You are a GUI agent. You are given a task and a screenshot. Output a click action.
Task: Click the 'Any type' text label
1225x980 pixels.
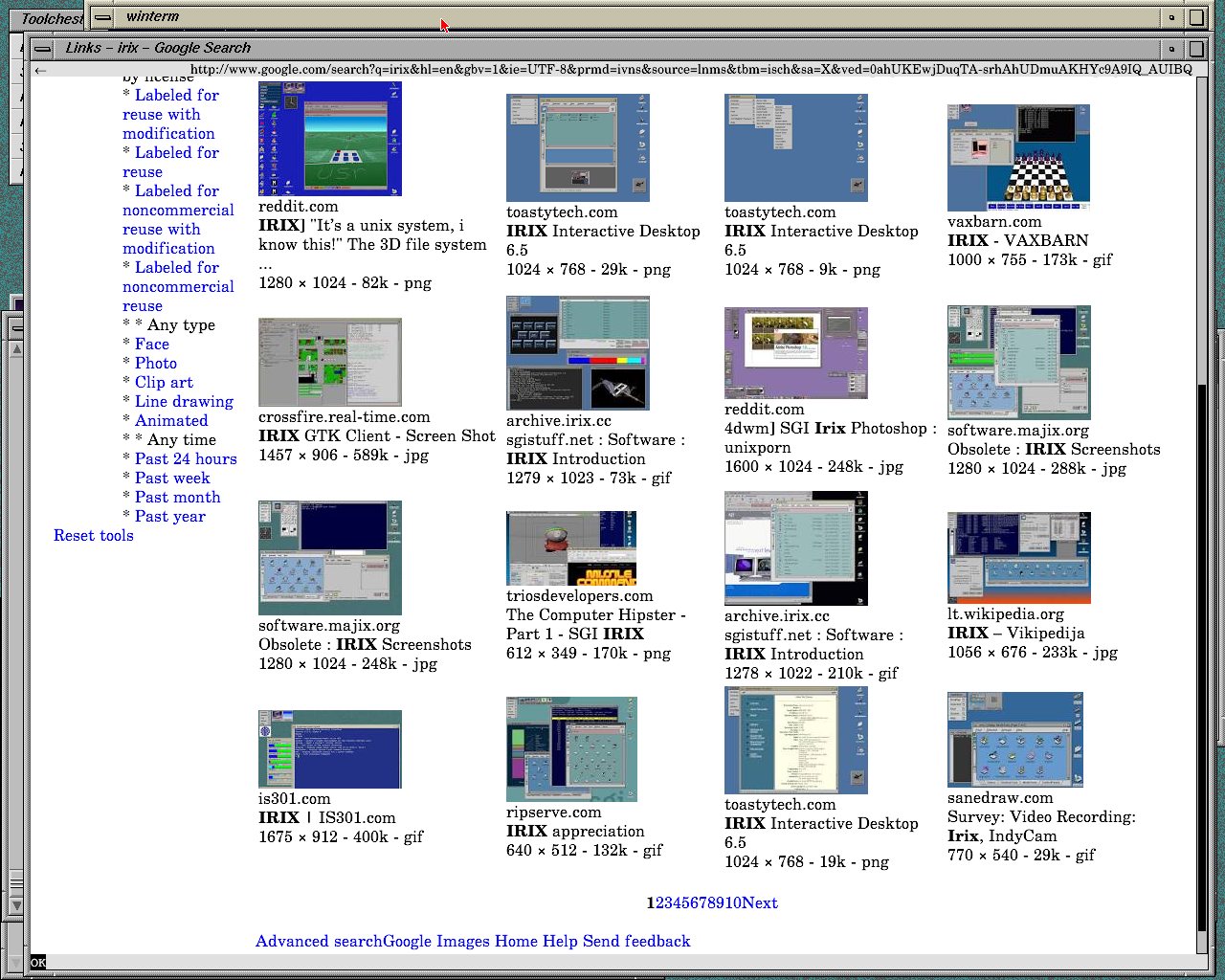click(181, 325)
